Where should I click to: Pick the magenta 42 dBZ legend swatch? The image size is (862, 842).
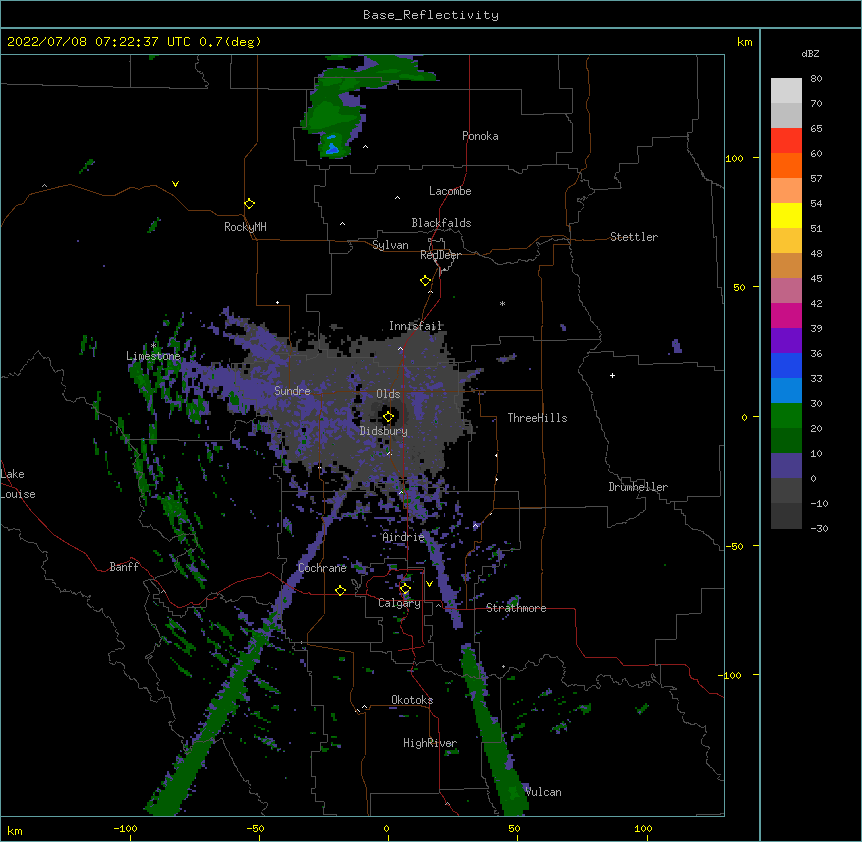(786, 315)
